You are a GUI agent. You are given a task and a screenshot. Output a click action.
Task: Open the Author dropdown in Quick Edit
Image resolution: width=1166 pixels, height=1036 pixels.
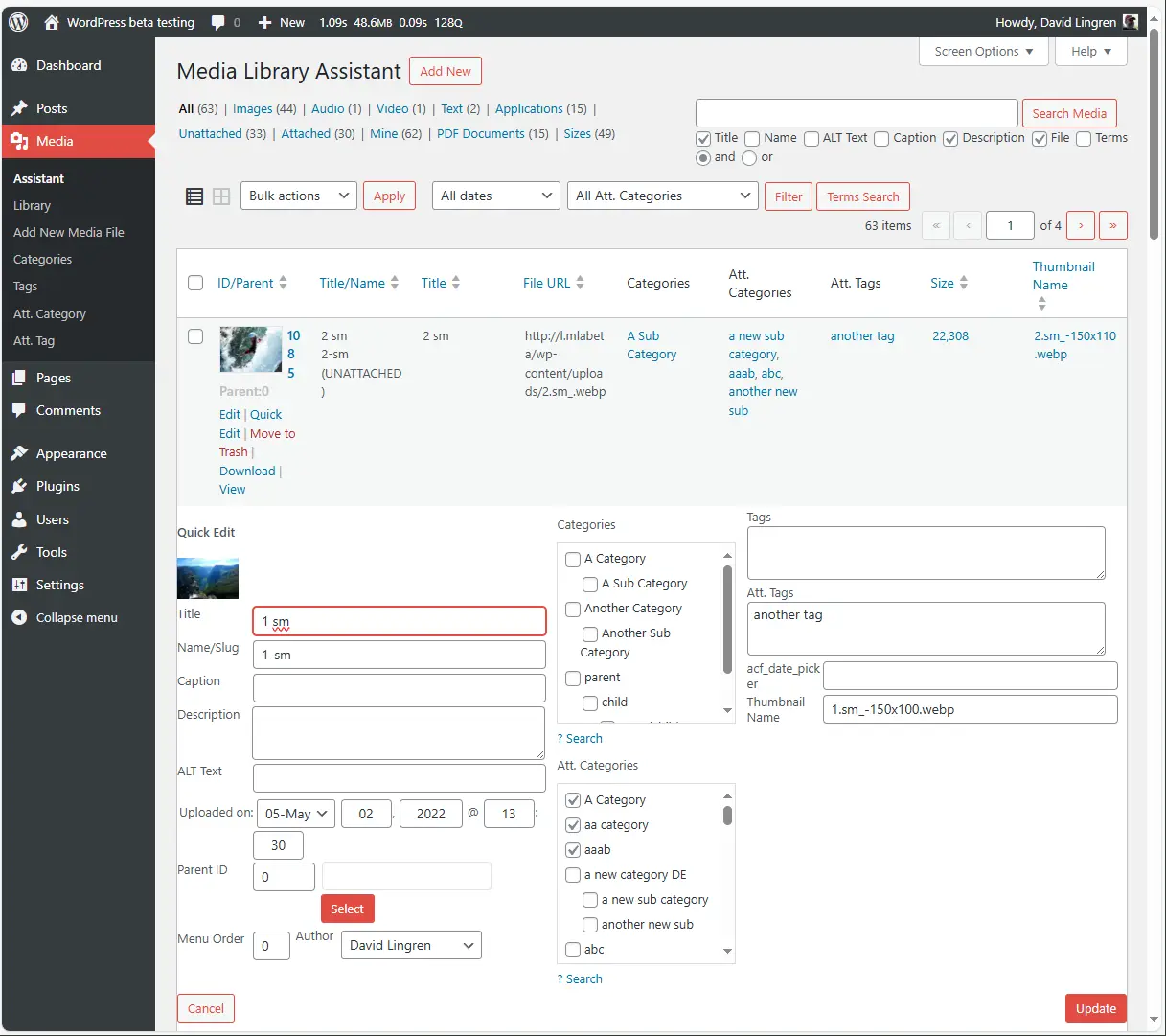click(411, 945)
